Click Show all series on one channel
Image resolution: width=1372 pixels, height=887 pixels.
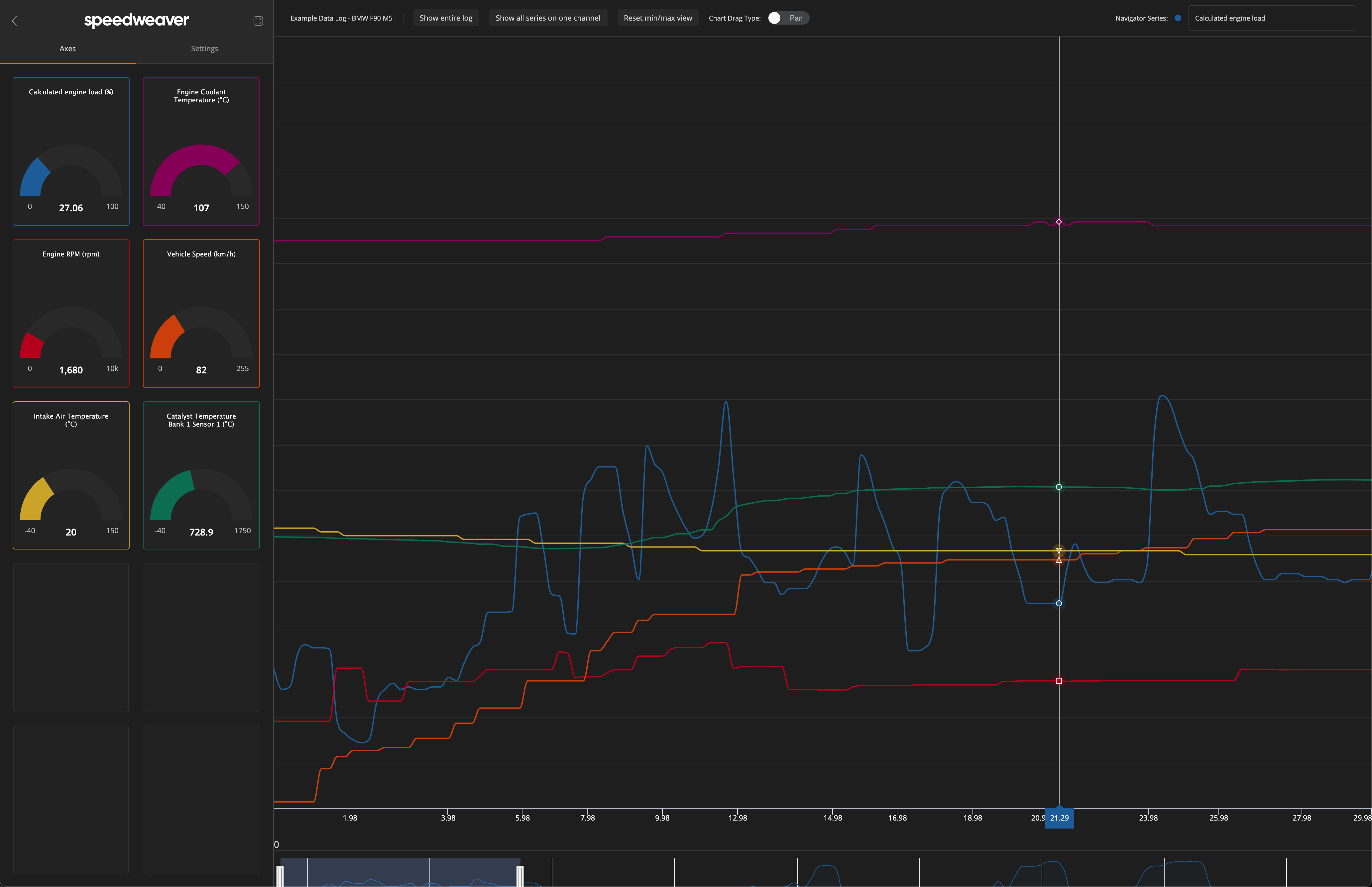tap(547, 18)
